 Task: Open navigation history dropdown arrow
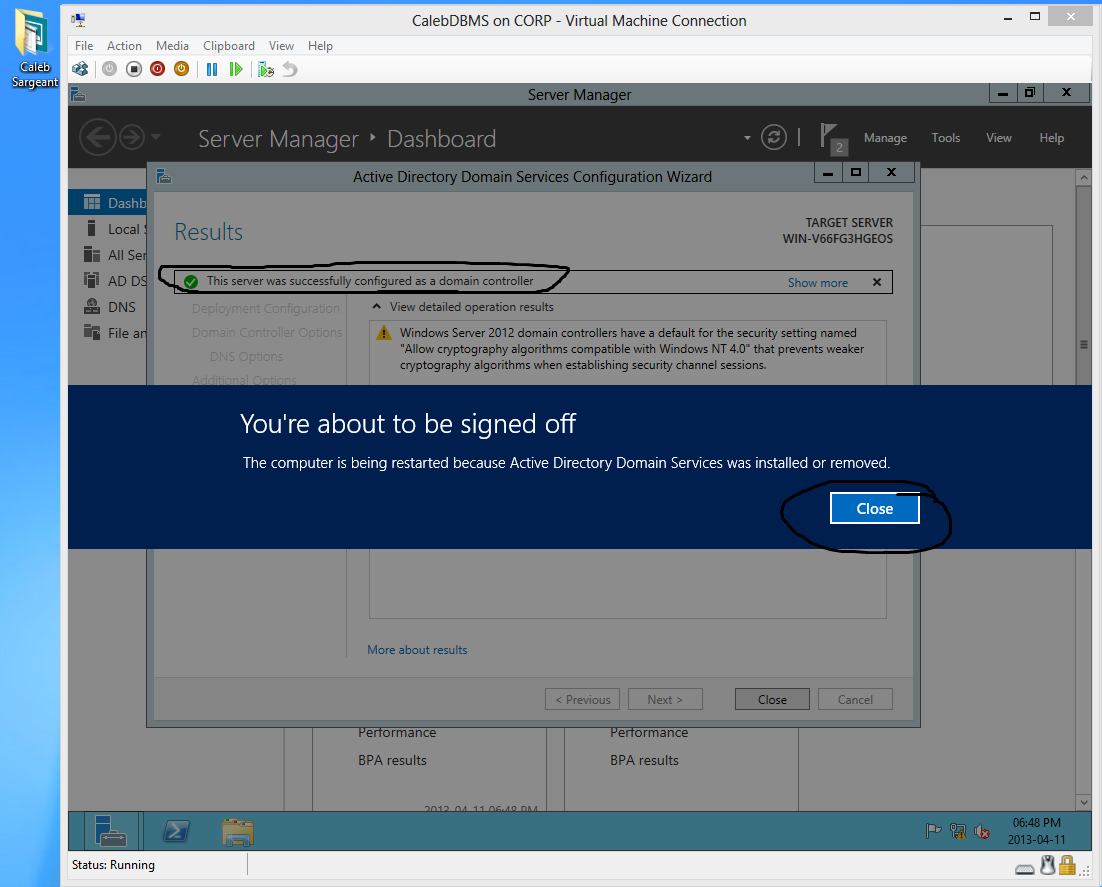pos(156,136)
